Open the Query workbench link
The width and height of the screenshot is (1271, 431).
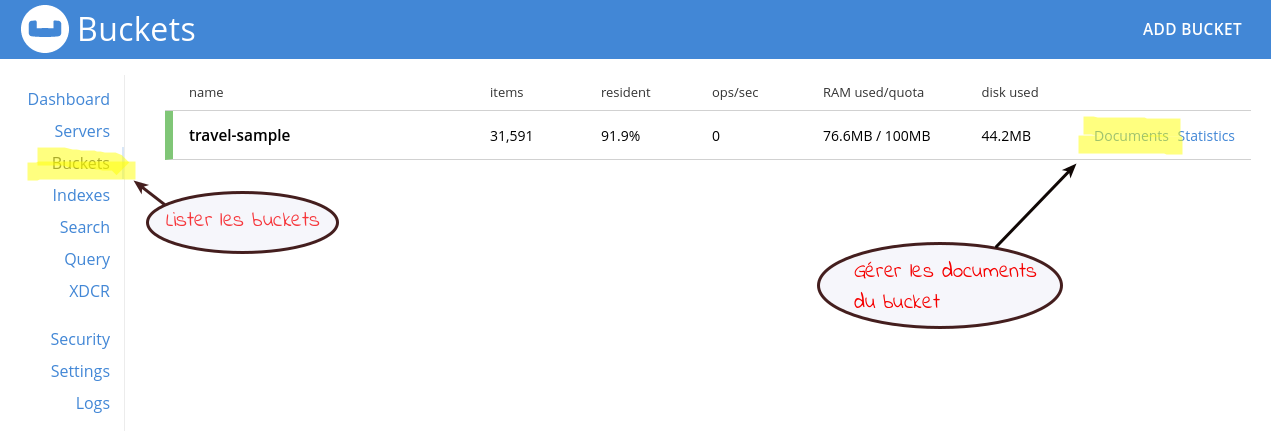[x=87, y=259]
